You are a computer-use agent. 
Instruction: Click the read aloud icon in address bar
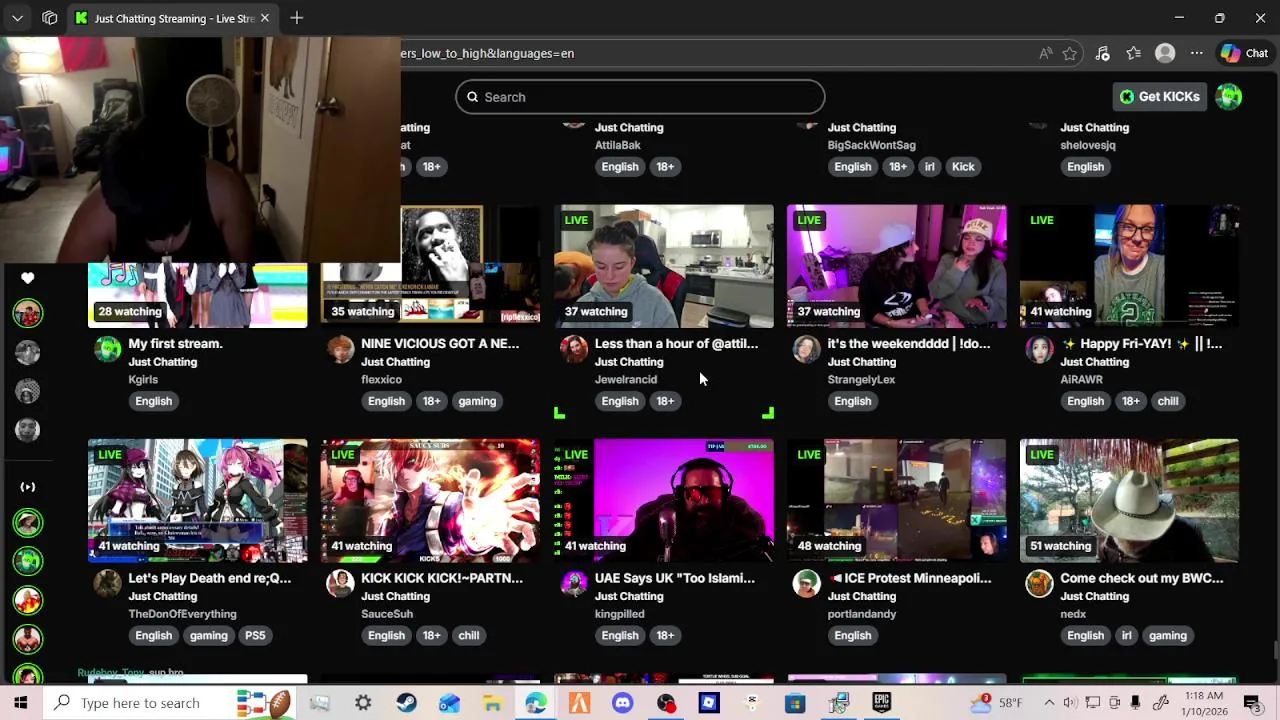(x=1045, y=53)
